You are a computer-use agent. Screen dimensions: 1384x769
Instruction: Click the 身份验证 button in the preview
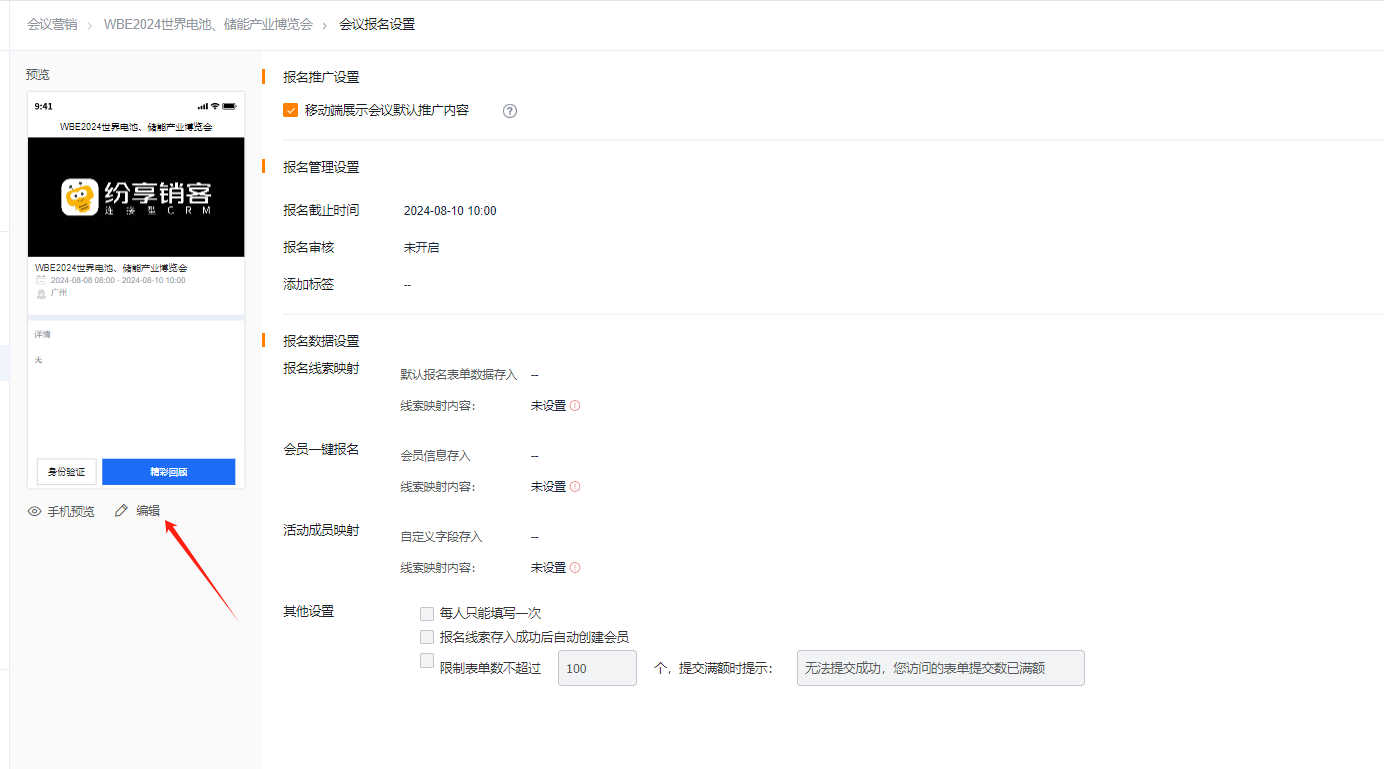[66, 472]
